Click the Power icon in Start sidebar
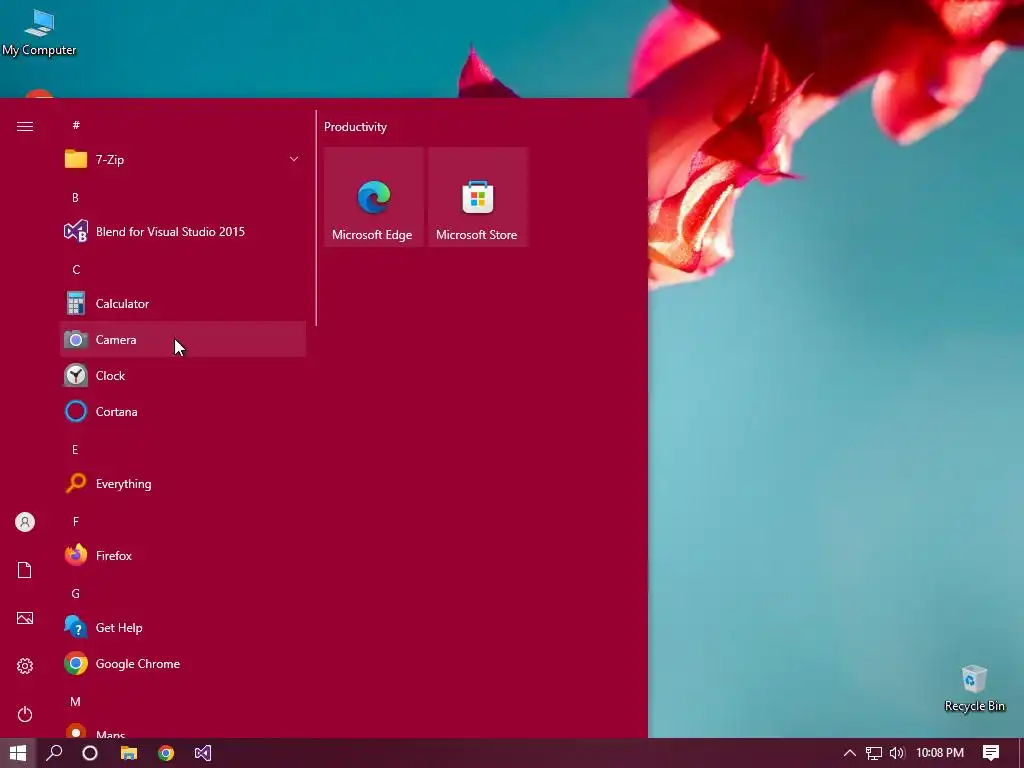Viewport: 1024px width, 768px height. pyautogui.click(x=25, y=714)
